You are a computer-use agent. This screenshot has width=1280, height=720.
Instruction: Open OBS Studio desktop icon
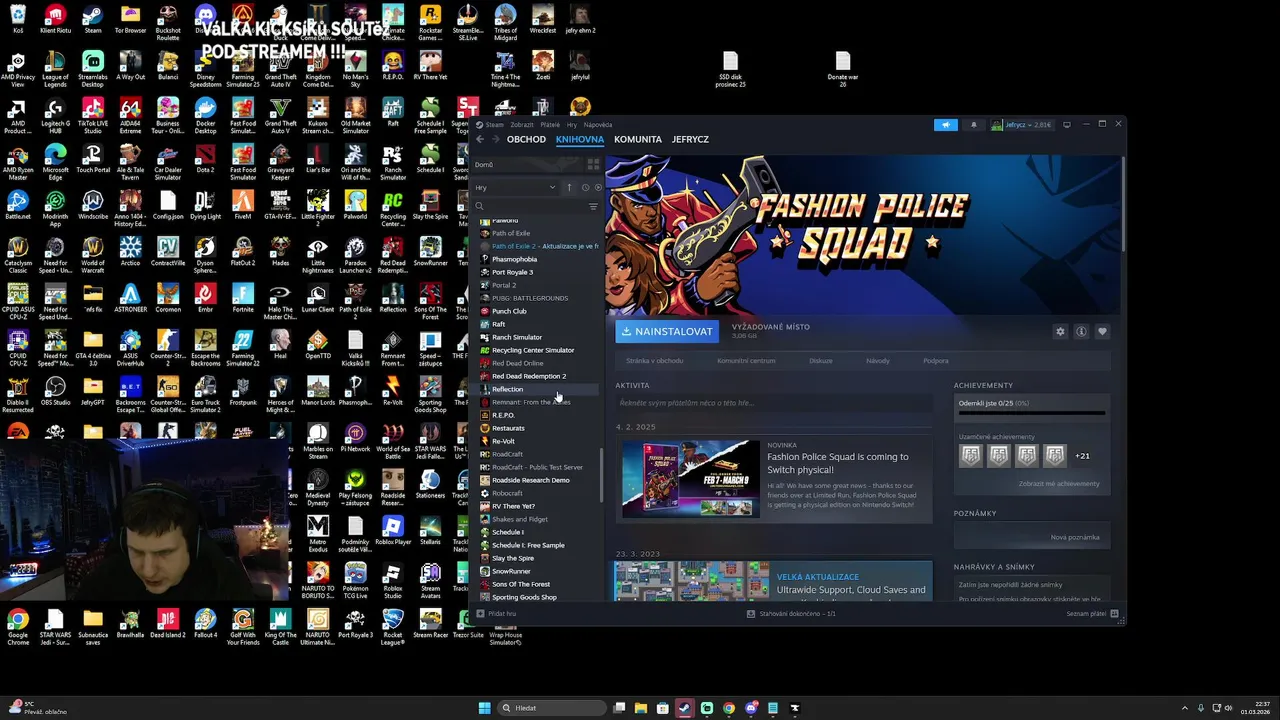point(55,390)
